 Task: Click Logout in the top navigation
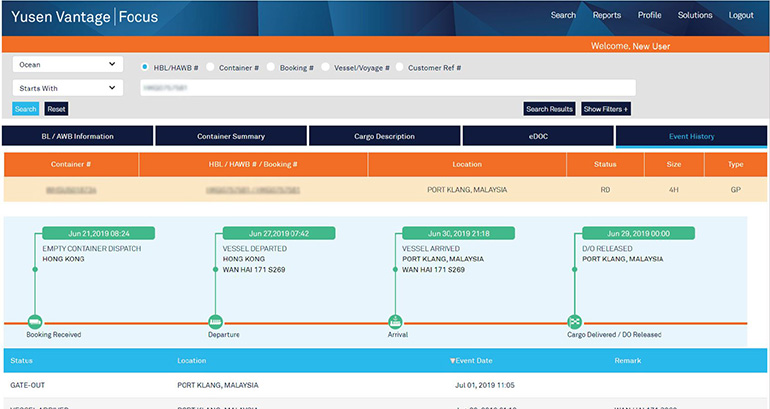tap(741, 15)
